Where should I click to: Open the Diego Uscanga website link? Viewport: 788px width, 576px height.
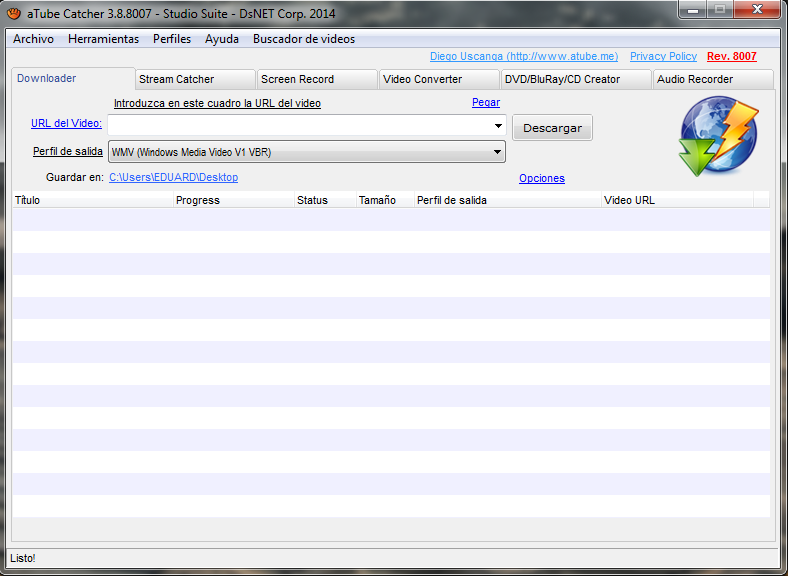pos(524,56)
